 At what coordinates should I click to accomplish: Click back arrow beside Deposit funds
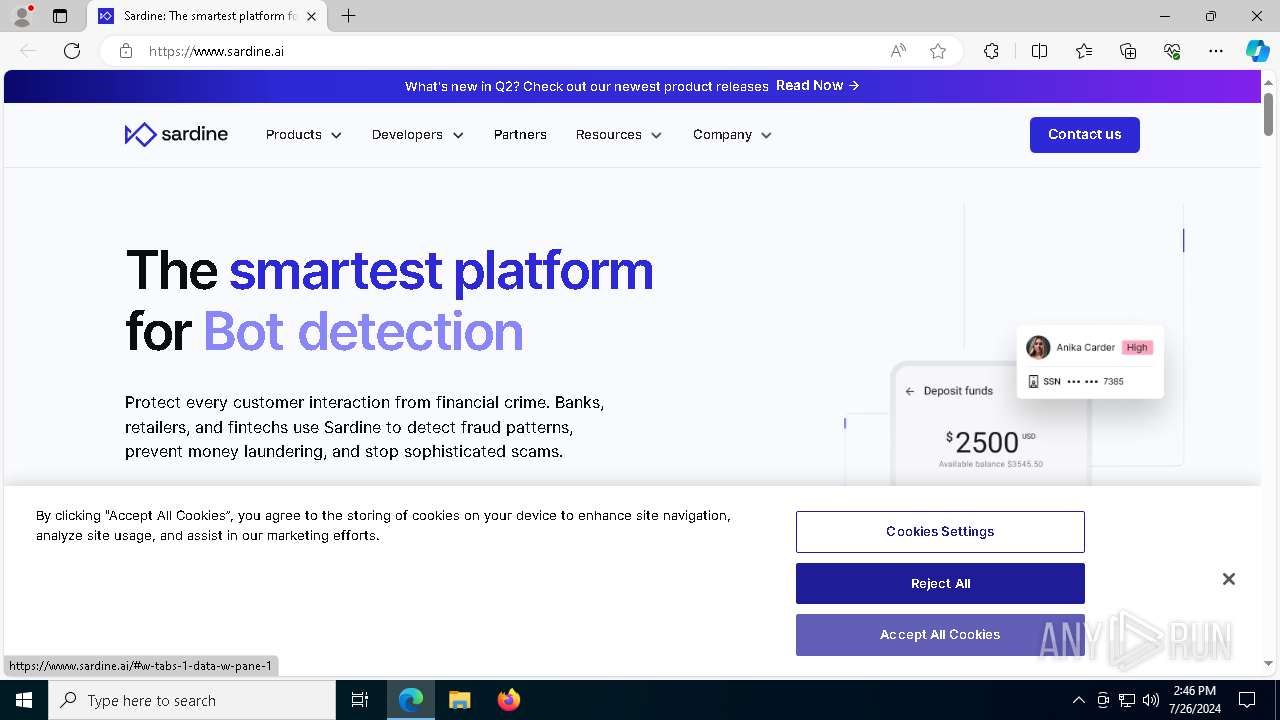point(910,391)
